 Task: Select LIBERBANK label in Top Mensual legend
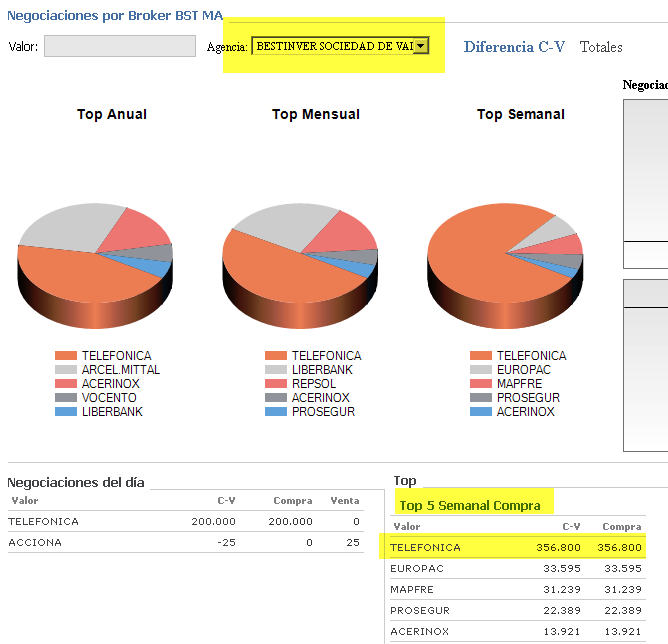[x=322, y=370]
